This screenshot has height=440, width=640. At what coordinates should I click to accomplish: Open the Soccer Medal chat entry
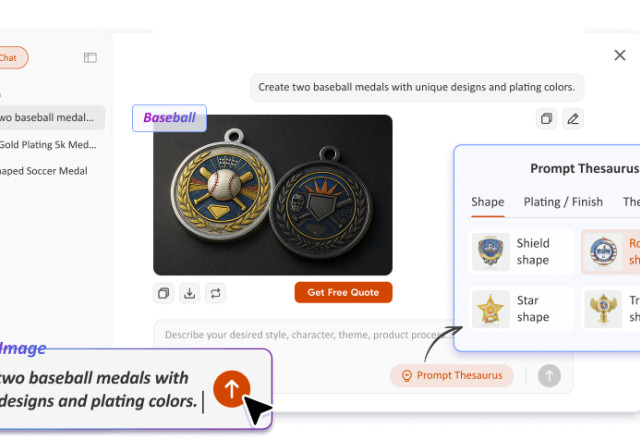(x=44, y=171)
